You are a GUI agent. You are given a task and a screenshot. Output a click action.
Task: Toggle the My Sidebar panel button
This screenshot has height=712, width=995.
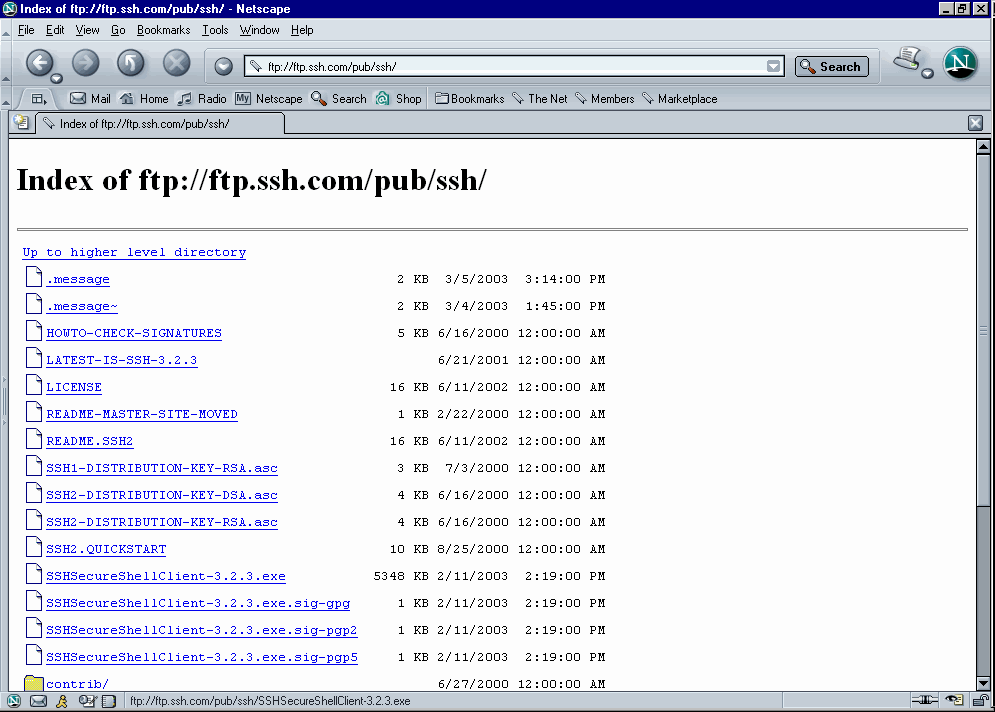(4, 400)
